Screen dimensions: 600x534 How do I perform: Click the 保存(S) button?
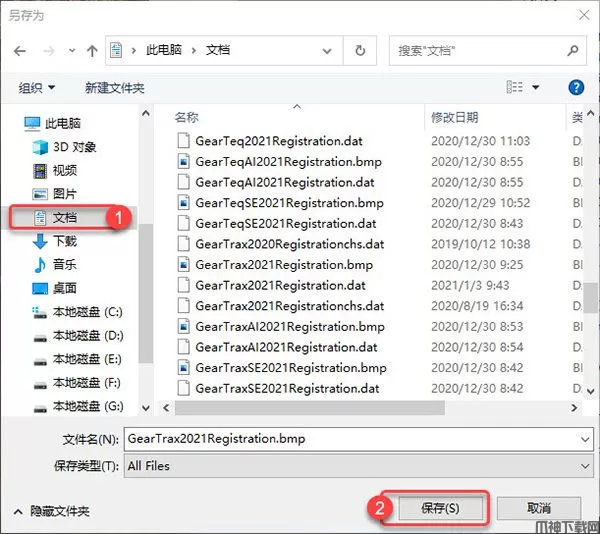440,508
